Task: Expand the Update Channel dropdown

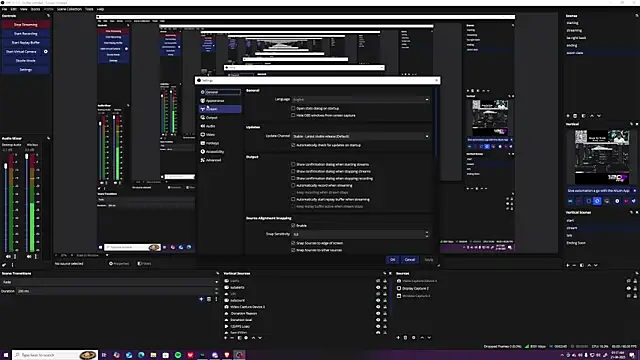Action: tap(361, 136)
